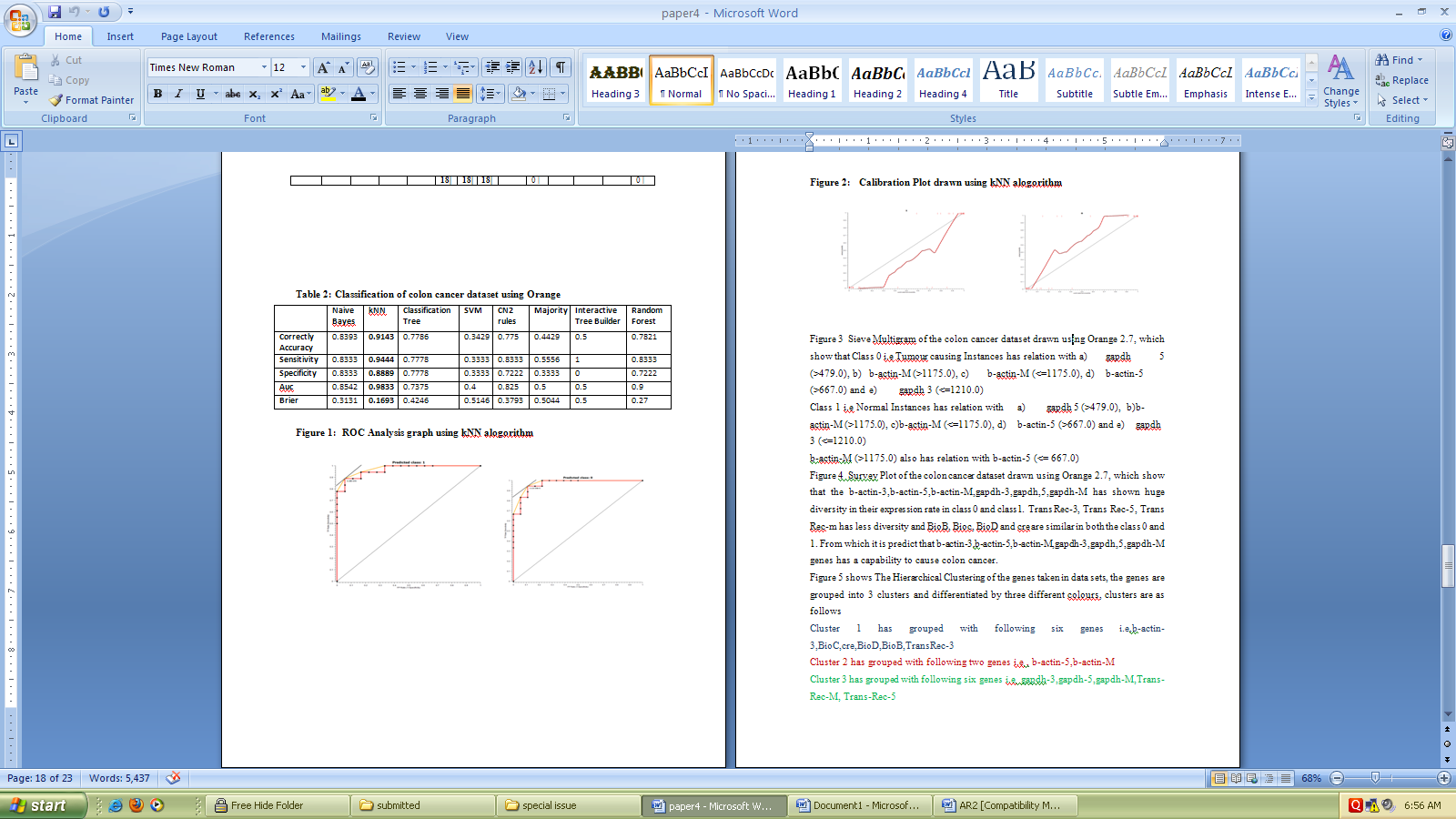
Task: Click the Replace button
Action: 1402,80
